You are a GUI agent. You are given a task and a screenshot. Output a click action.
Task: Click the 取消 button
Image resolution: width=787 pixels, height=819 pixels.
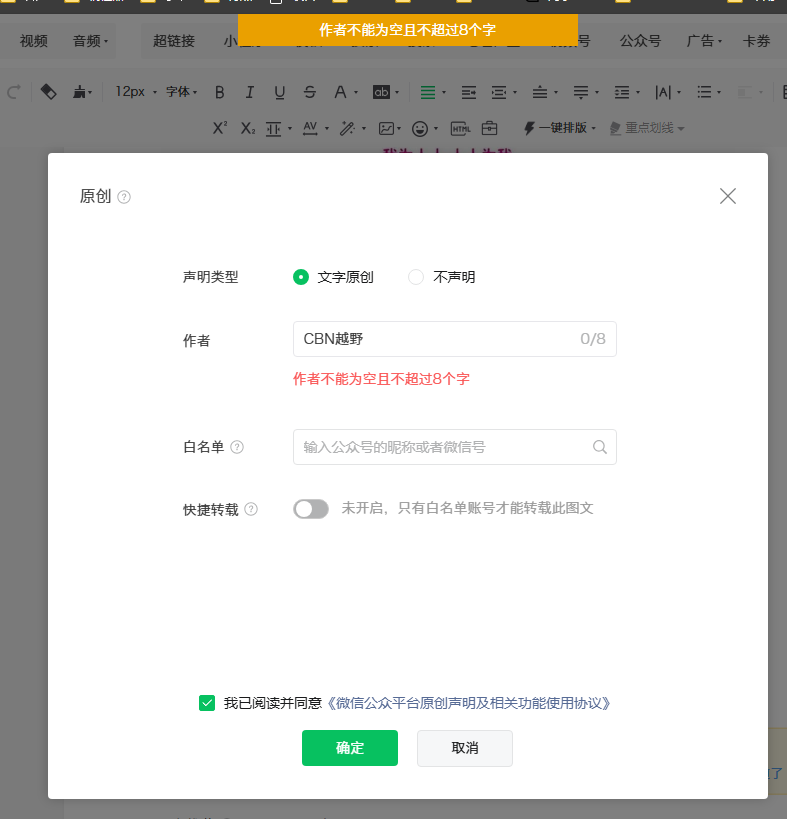(x=465, y=748)
